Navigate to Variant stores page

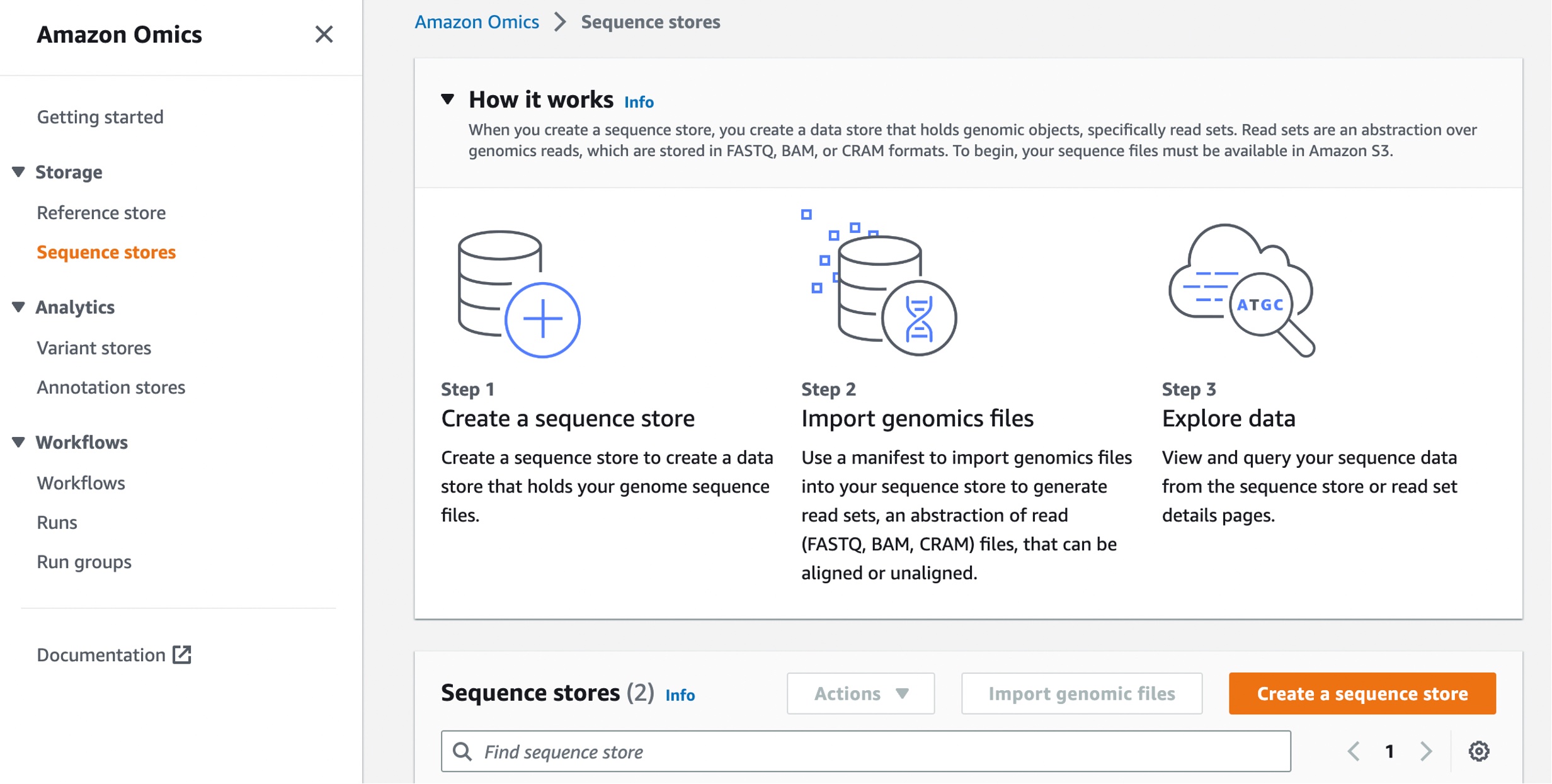coord(94,348)
